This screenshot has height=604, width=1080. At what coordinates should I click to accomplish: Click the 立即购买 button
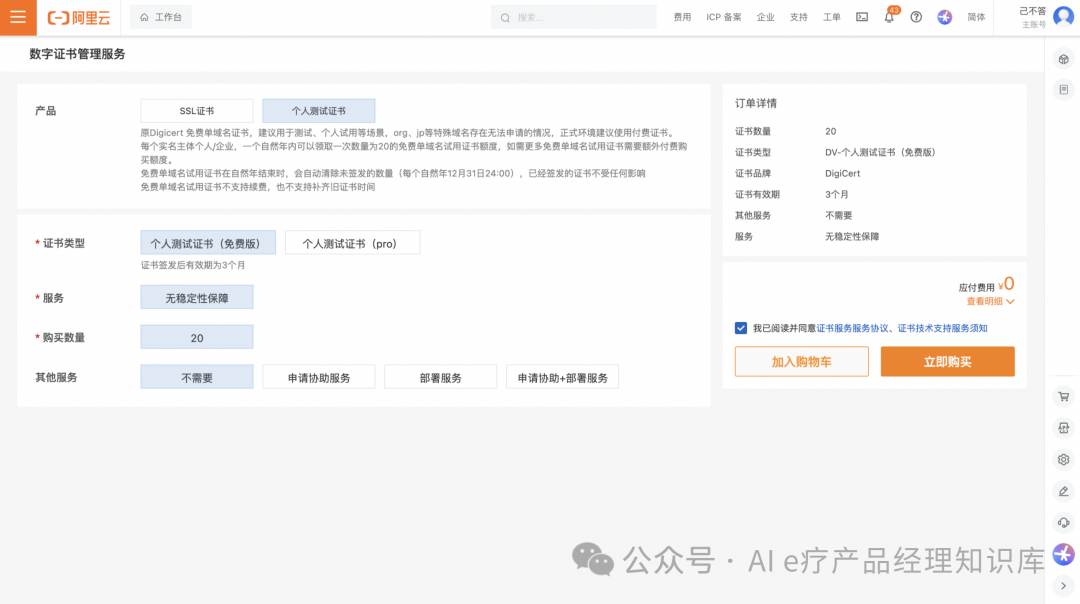click(948, 362)
